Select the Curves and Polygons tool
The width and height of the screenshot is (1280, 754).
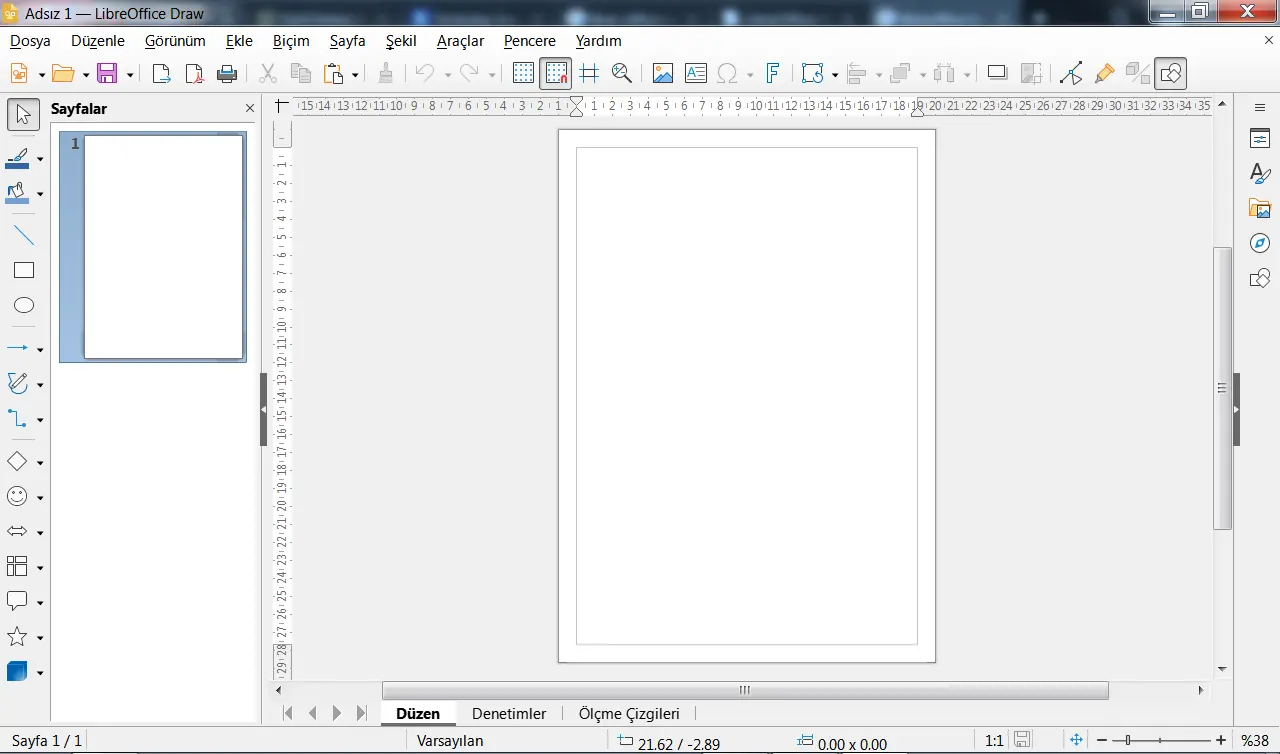(x=18, y=384)
